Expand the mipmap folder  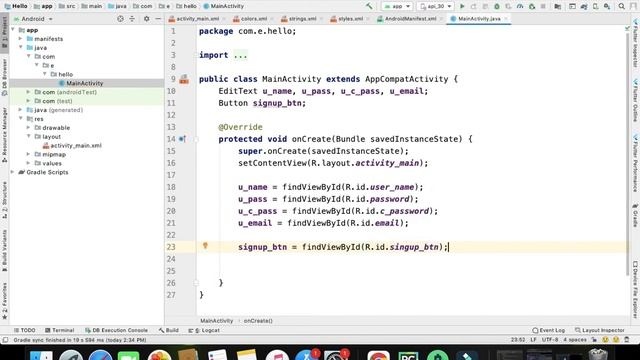[29, 154]
